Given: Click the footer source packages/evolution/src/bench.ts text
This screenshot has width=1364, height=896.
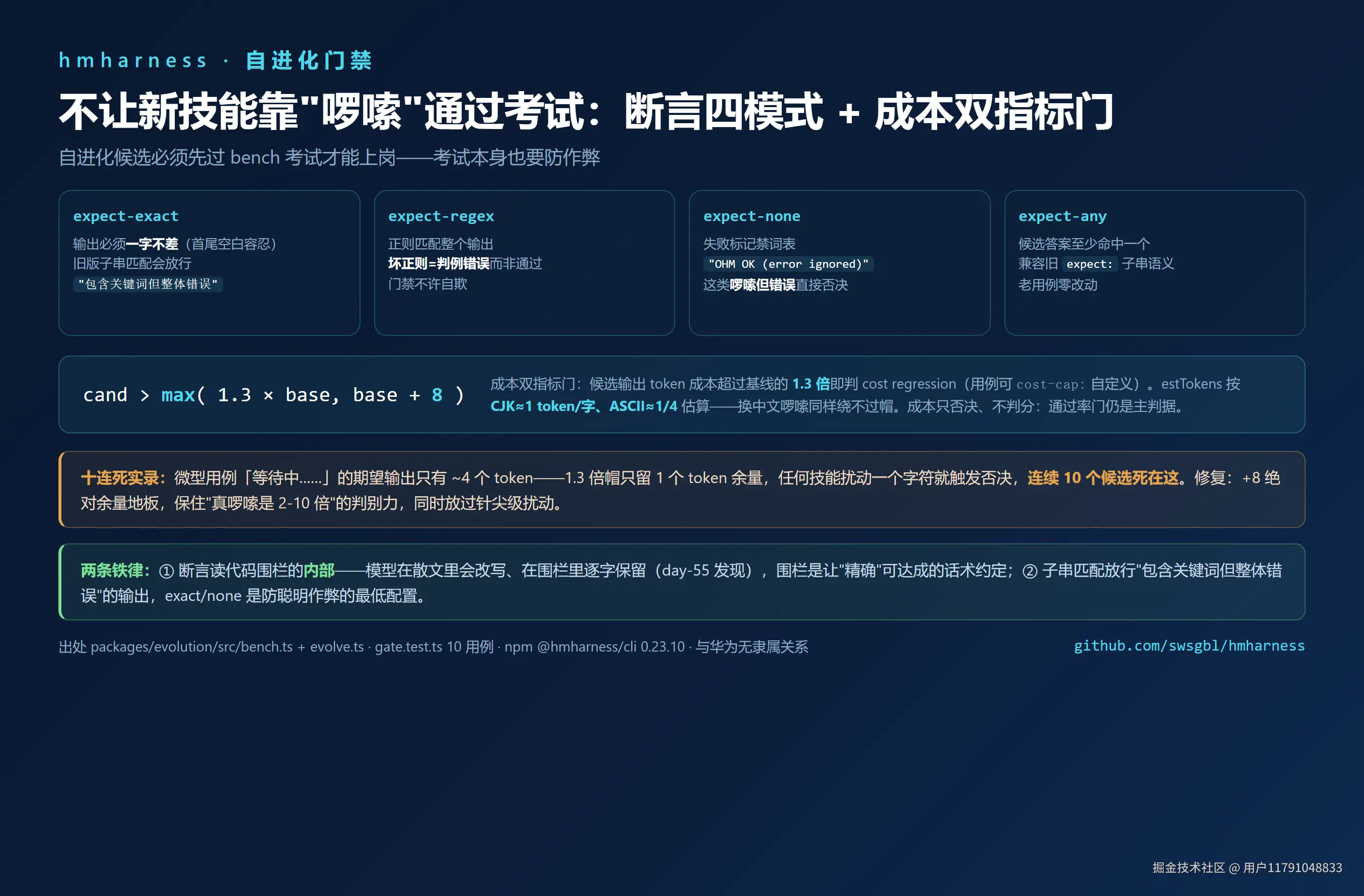Looking at the screenshot, I should pos(191,647).
